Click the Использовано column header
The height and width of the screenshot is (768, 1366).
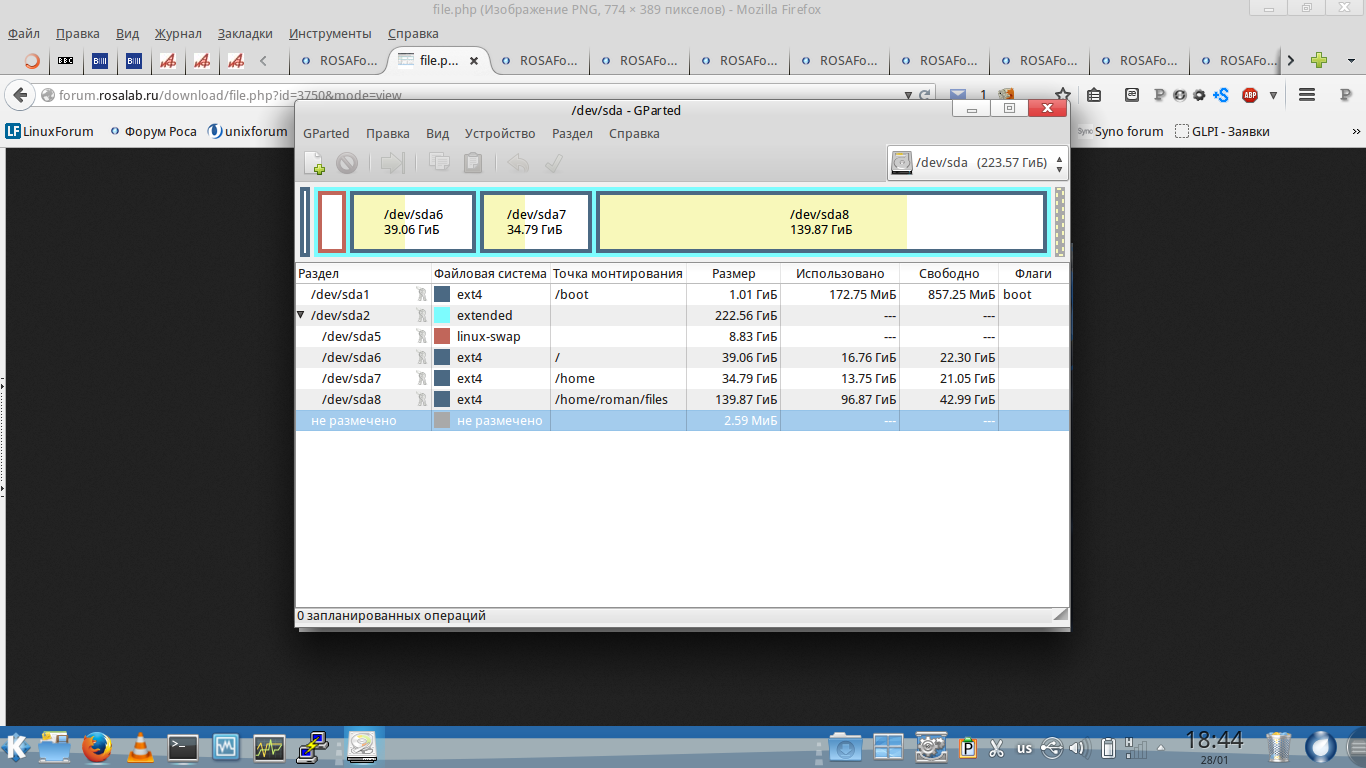click(x=840, y=273)
